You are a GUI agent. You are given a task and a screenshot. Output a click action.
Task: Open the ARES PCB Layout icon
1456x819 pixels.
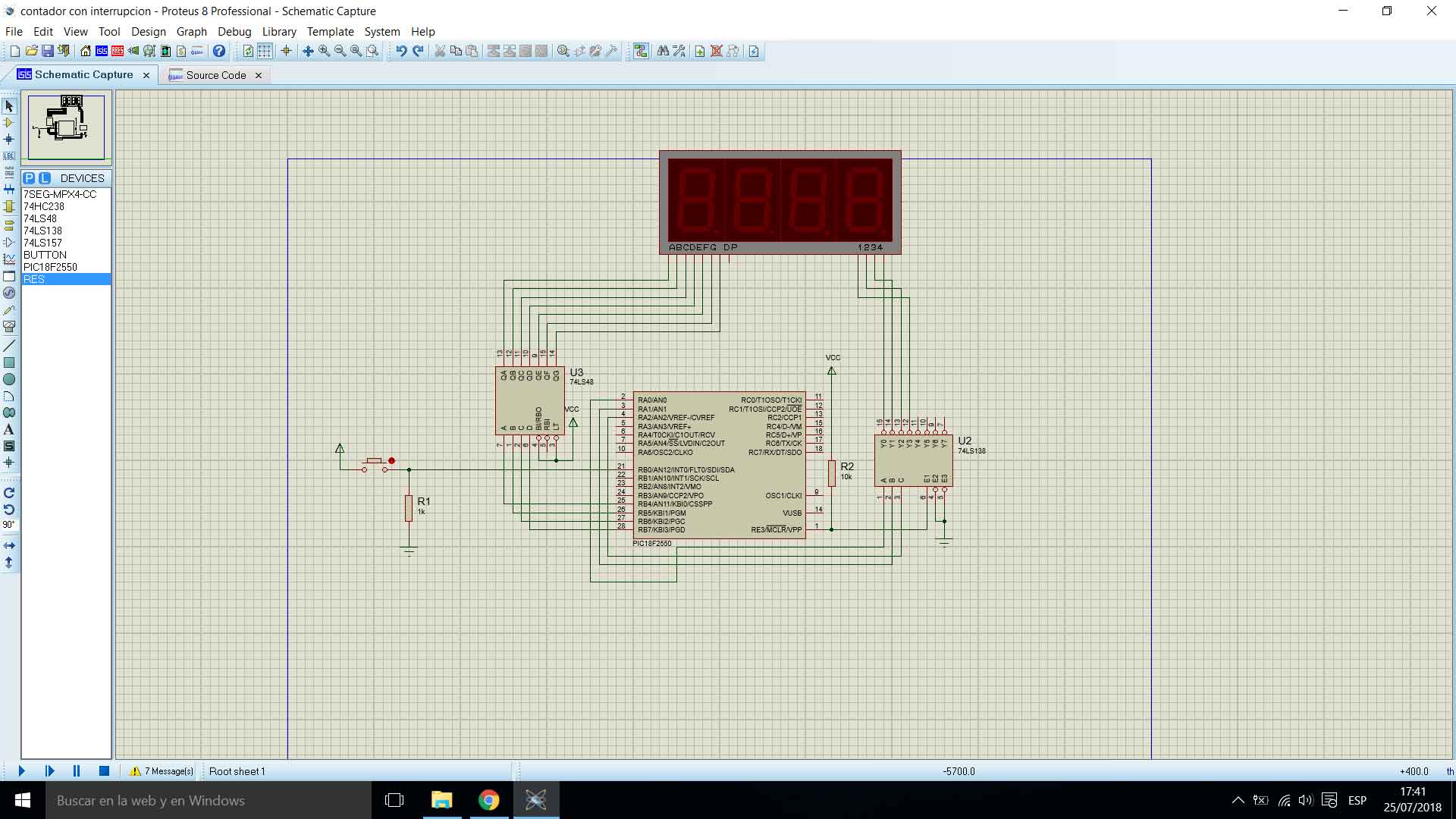coord(118,52)
